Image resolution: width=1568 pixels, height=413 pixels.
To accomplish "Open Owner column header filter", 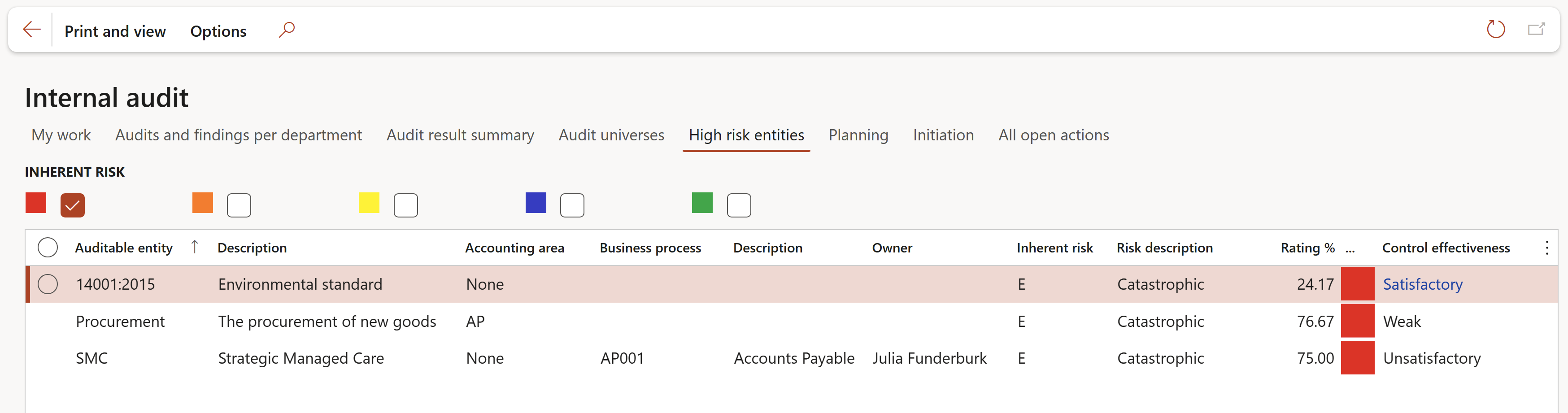I will [x=892, y=248].
